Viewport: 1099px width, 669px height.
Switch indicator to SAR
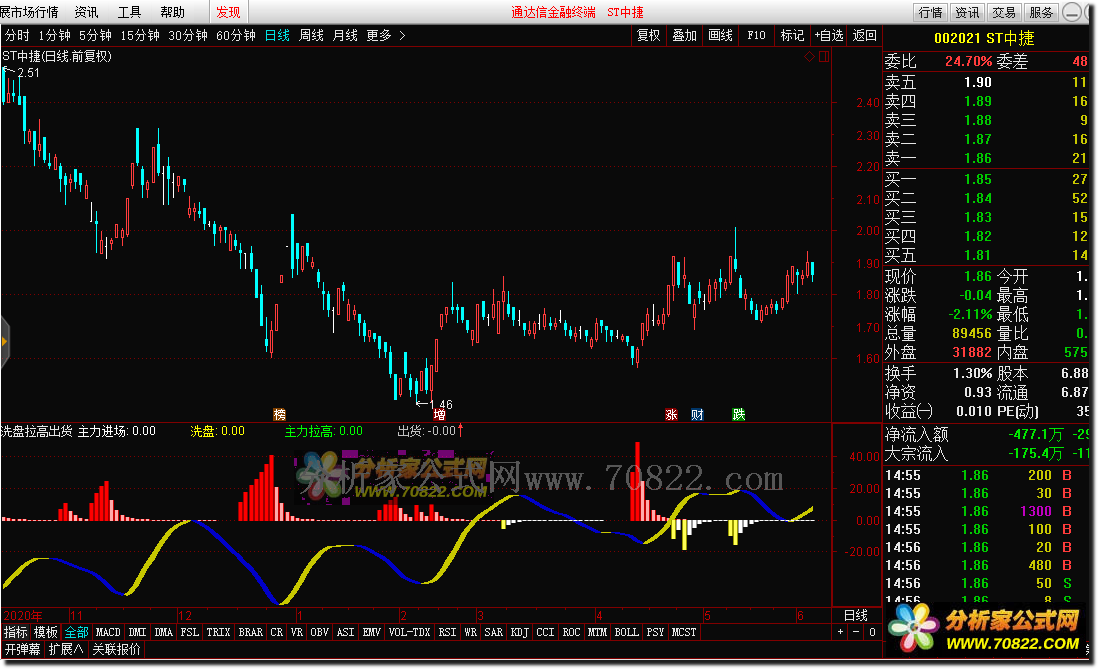pyautogui.click(x=493, y=632)
